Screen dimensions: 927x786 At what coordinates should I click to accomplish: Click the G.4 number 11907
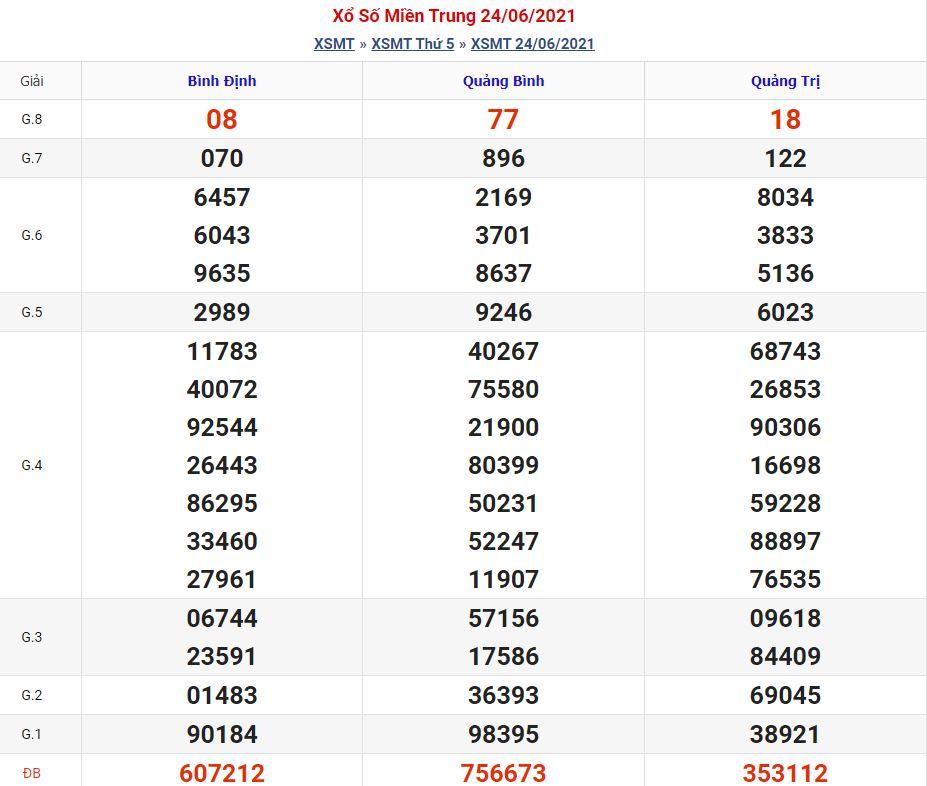tap(503, 579)
